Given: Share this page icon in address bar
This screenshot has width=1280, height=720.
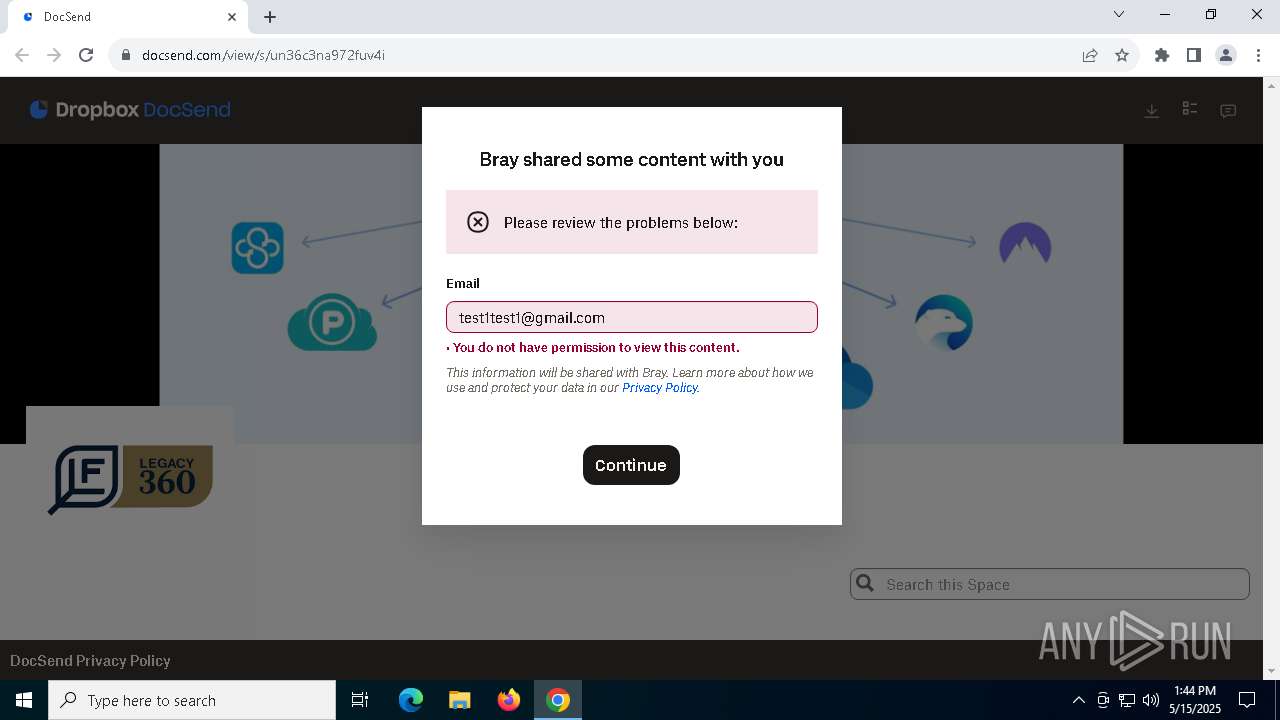Looking at the screenshot, I should [x=1090, y=55].
